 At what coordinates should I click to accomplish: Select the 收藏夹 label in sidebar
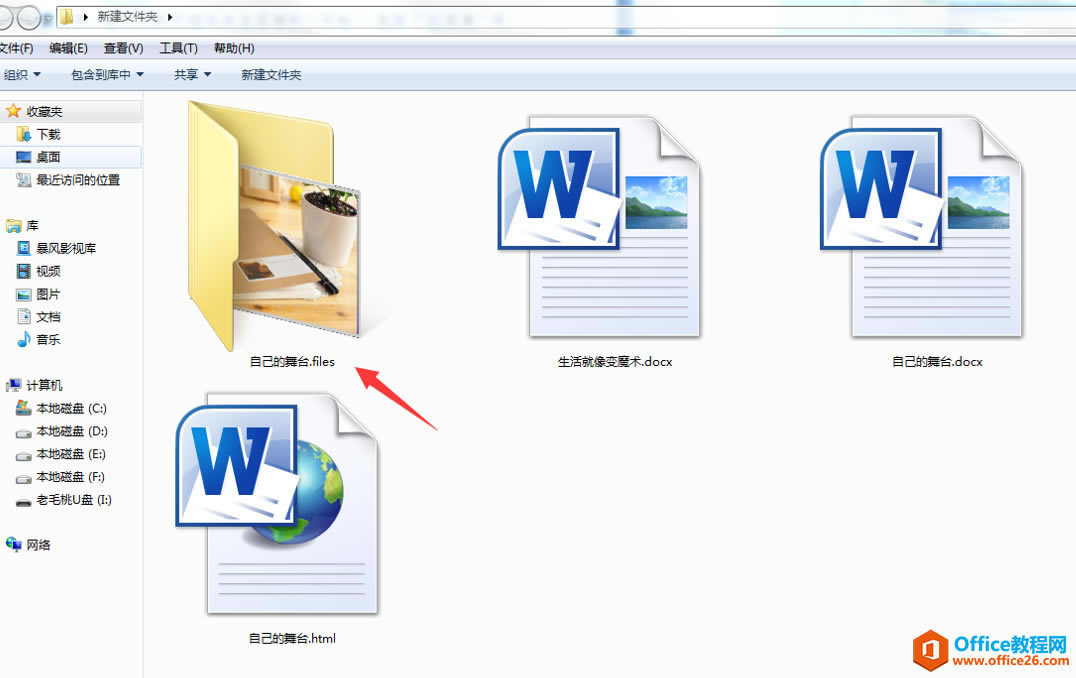tap(45, 111)
